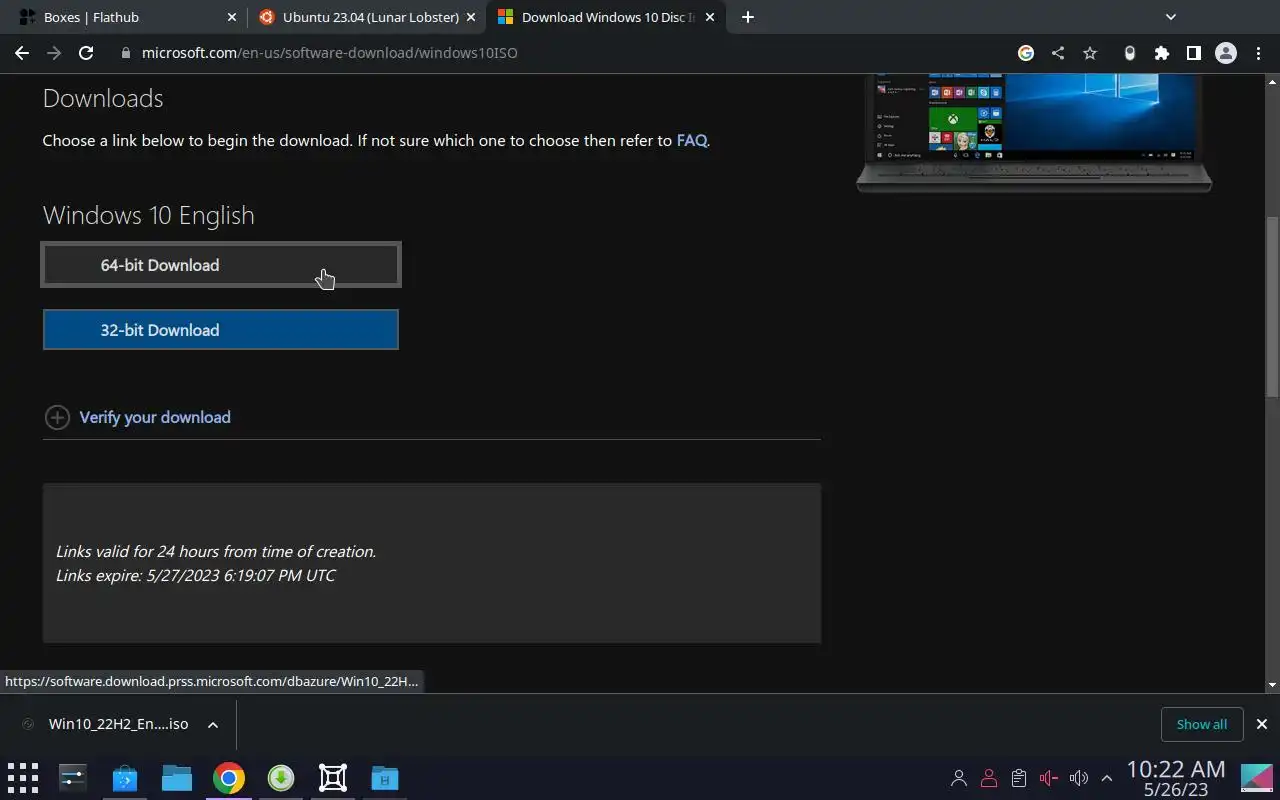This screenshot has width=1280, height=800.
Task: Open system settings from taskbar
Action: (x=73, y=778)
